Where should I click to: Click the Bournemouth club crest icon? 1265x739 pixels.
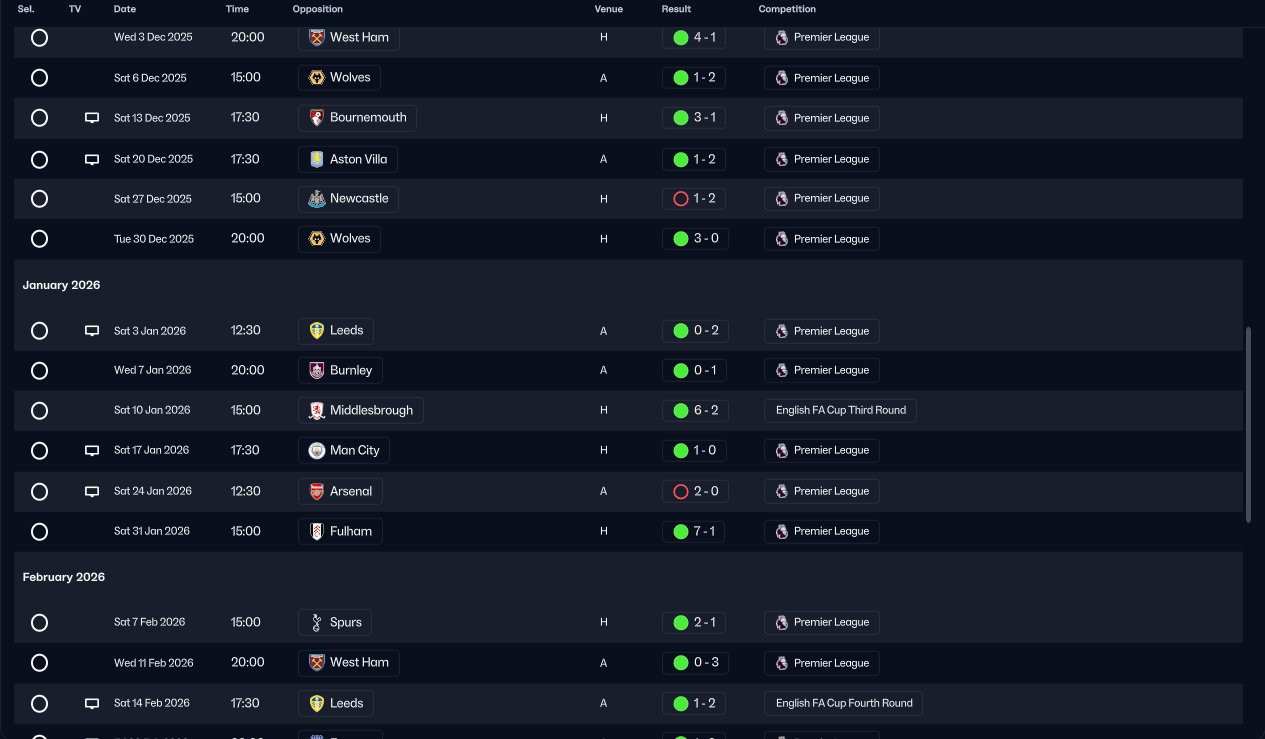pos(317,118)
